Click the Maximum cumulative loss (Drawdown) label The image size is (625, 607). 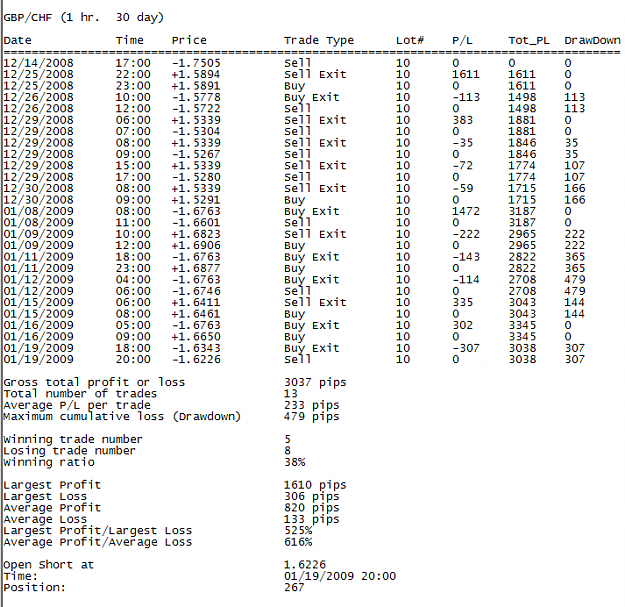122,417
